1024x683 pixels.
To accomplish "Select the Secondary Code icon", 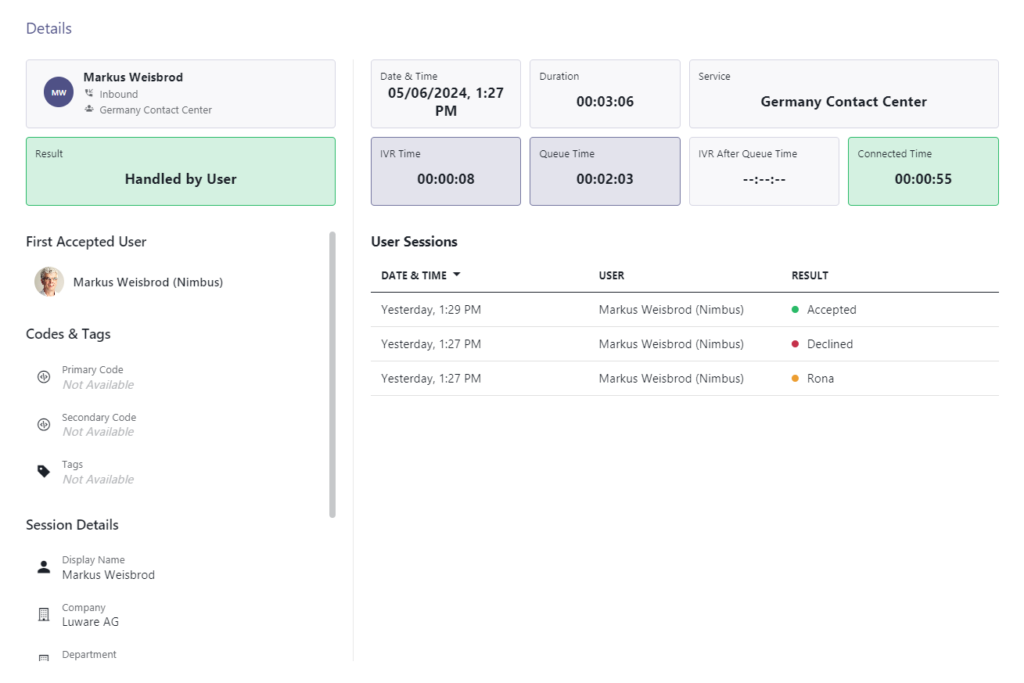I will point(43,424).
